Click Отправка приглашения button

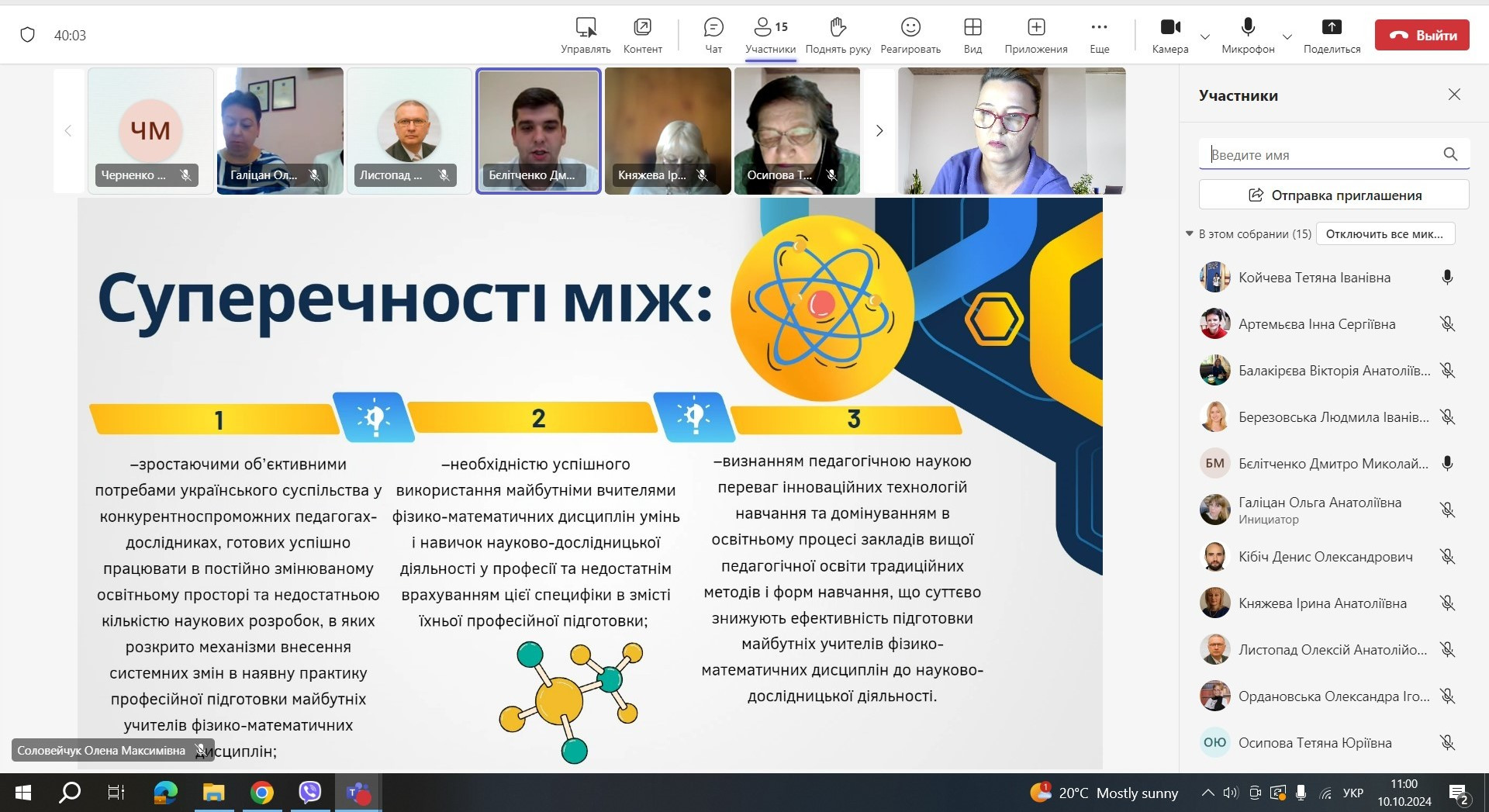(x=1334, y=195)
